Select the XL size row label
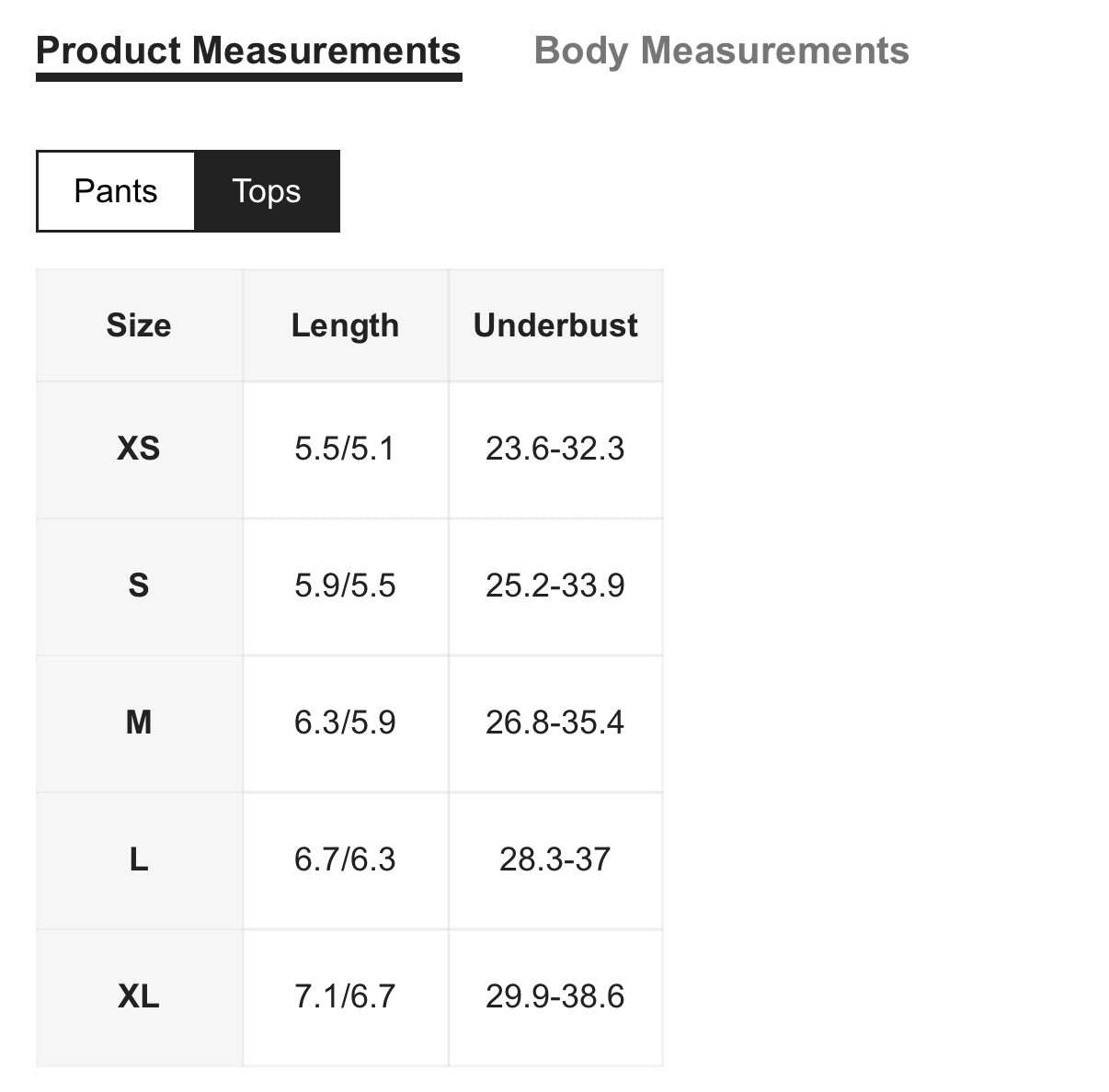 (x=139, y=996)
